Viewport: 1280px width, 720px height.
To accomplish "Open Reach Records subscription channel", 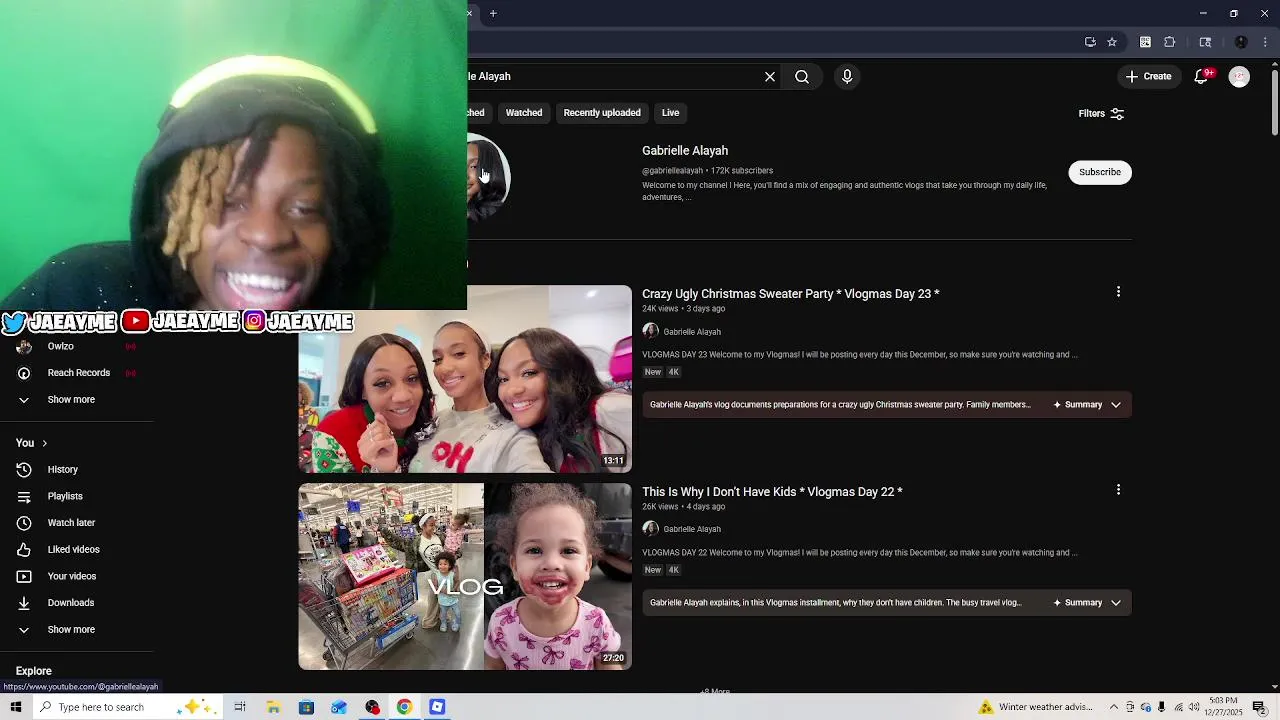I will click(x=76, y=373).
